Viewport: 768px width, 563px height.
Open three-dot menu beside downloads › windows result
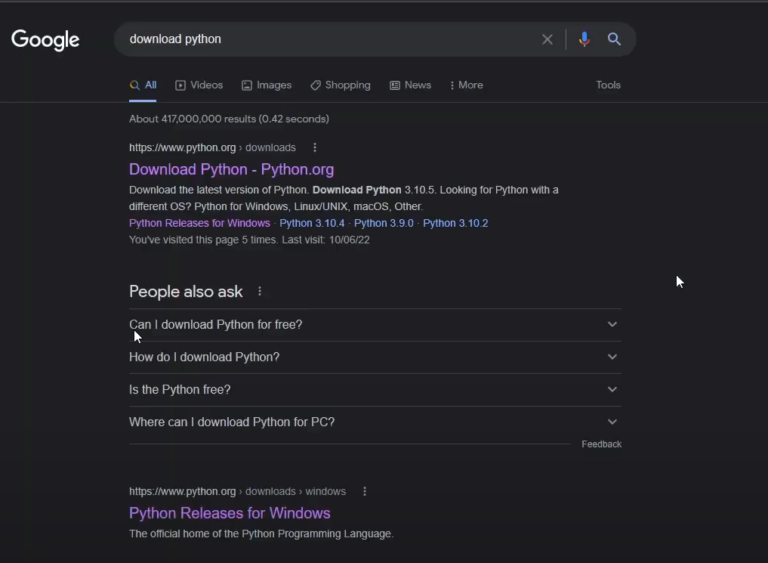[x=365, y=492]
